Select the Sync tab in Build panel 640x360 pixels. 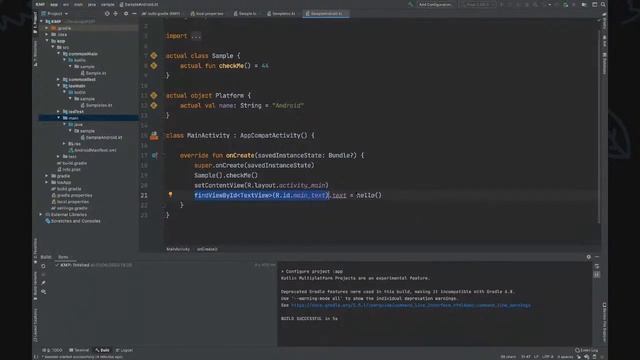point(63,257)
